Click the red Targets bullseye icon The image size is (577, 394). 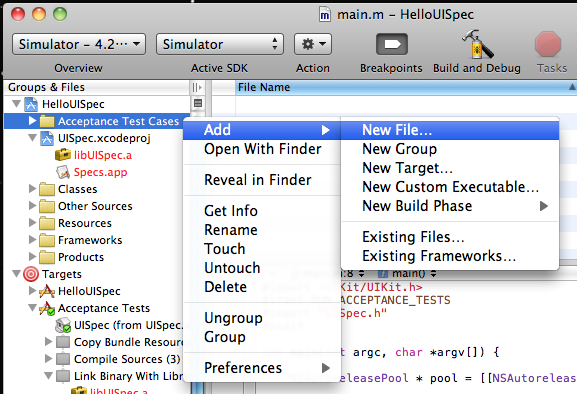point(31,274)
